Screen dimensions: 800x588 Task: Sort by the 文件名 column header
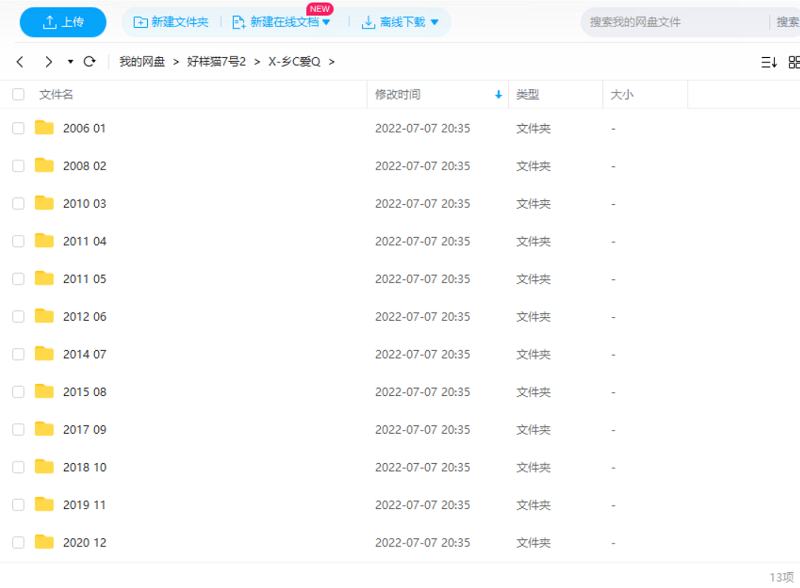click(x=56, y=95)
